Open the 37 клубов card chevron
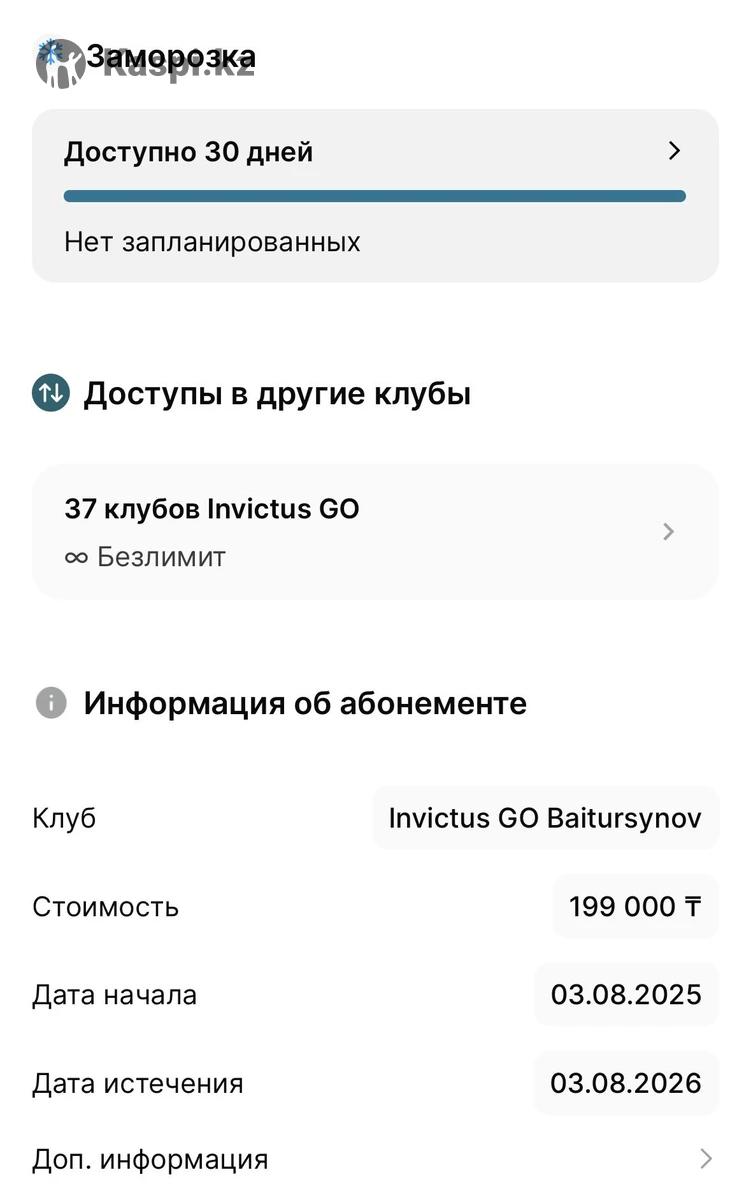Image resolution: width=751 pixels, height=1200 pixels. (x=669, y=531)
